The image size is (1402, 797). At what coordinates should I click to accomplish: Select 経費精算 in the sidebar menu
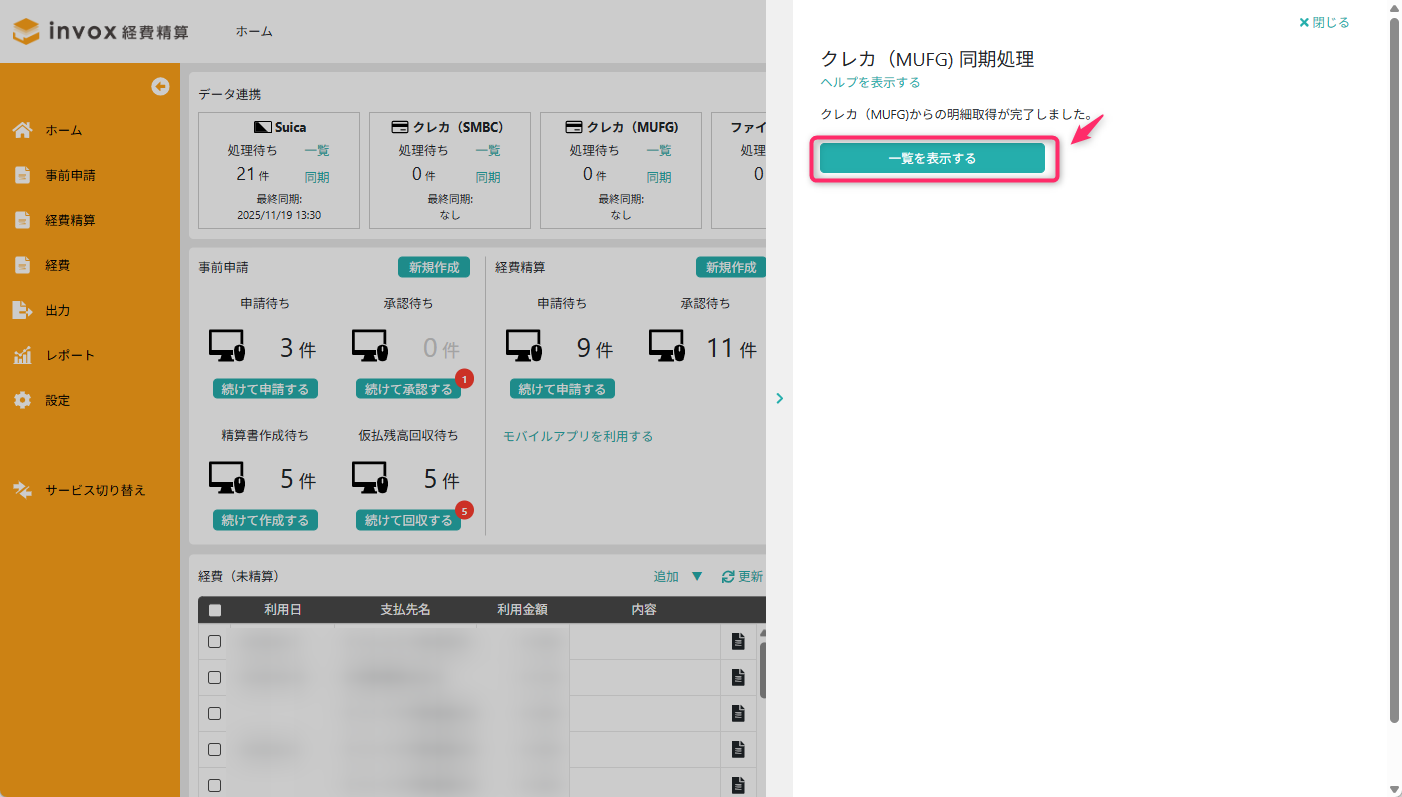(x=70, y=220)
